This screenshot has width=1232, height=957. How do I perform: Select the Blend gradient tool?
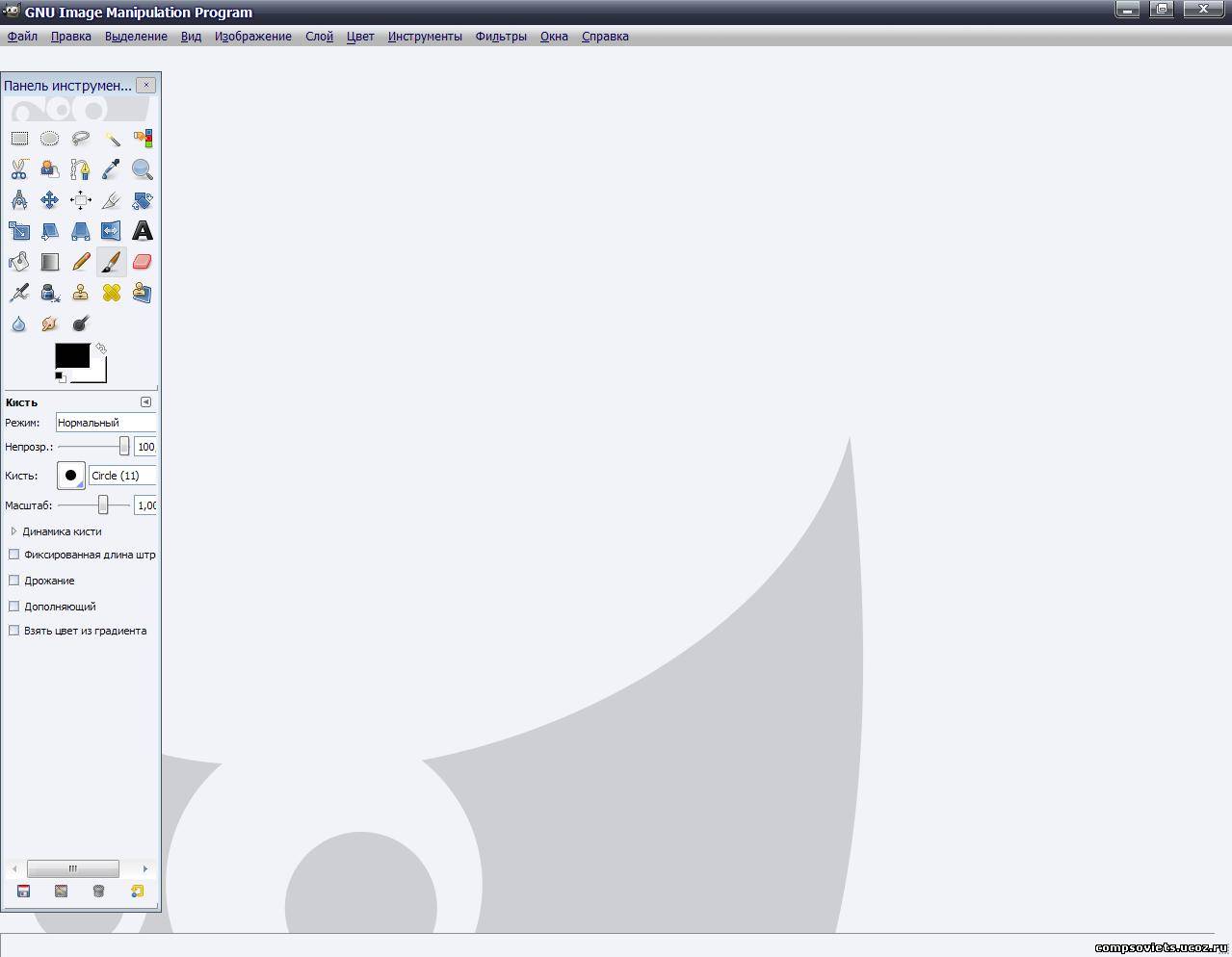[x=50, y=262]
